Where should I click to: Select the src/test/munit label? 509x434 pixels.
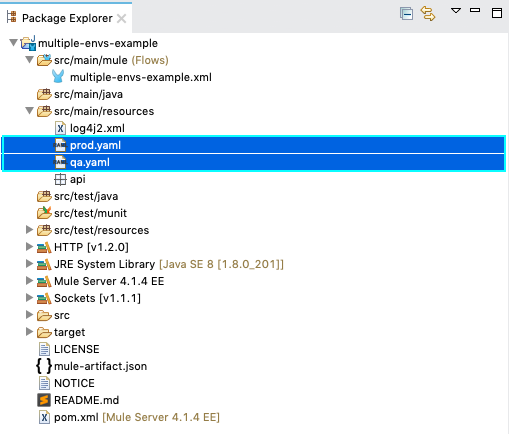[90, 213]
